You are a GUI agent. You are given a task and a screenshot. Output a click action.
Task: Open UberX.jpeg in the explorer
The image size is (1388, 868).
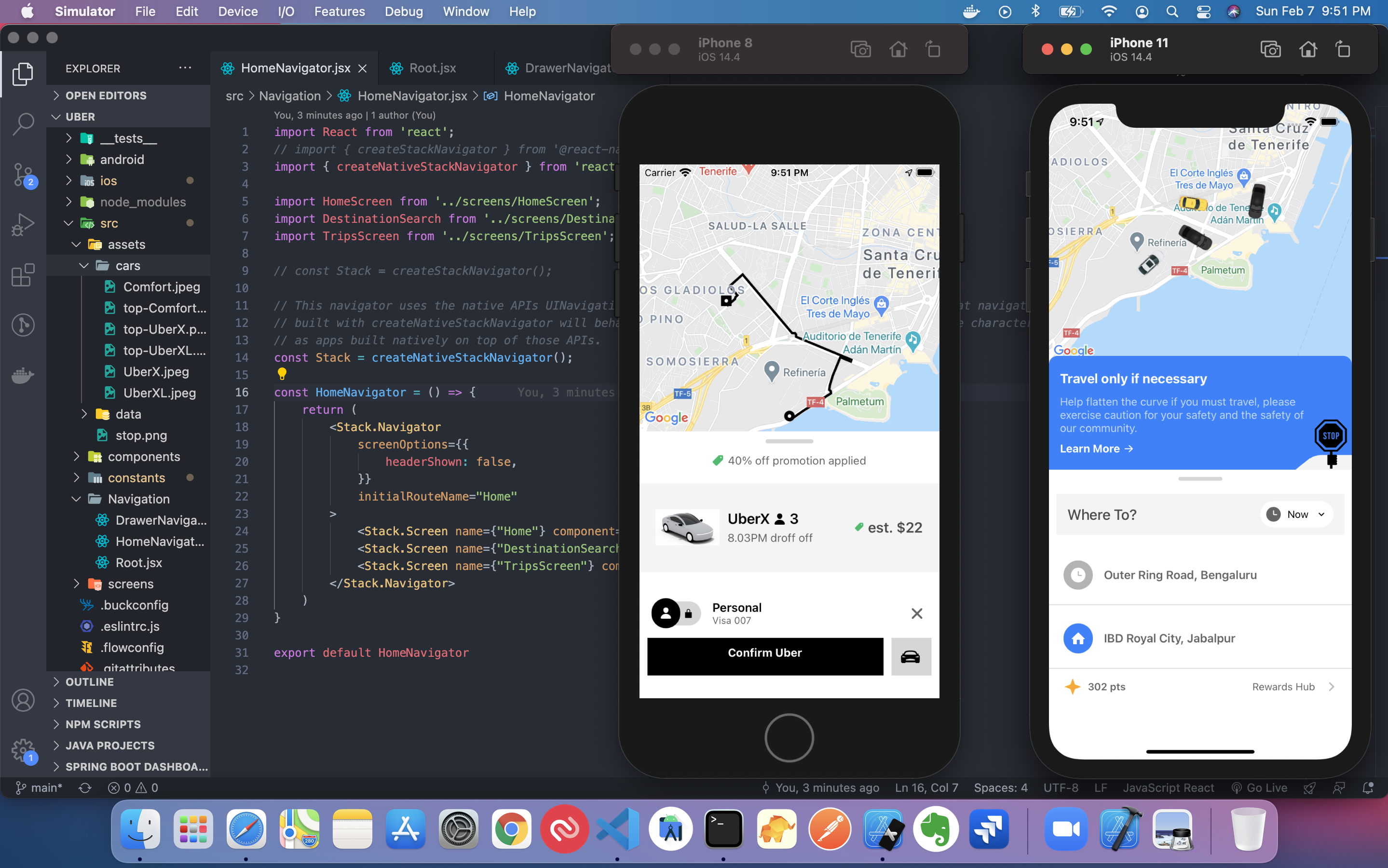click(x=156, y=371)
